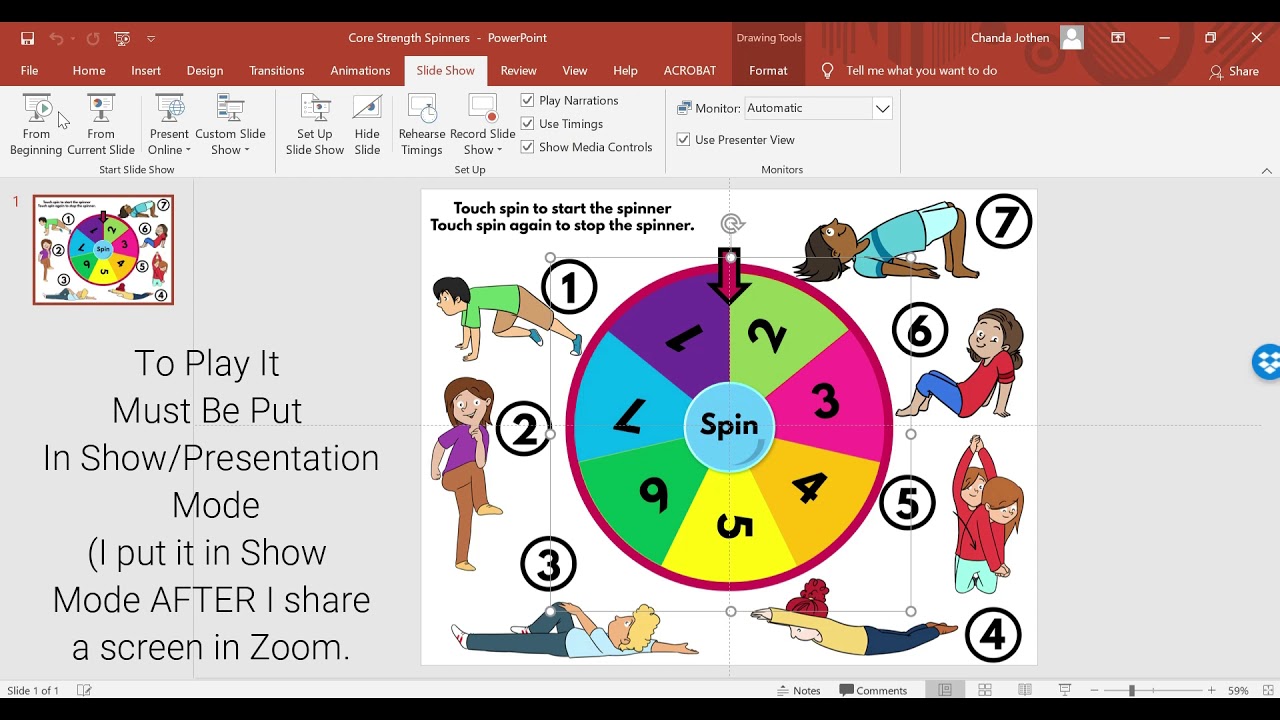This screenshot has width=1280, height=720.
Task: Toggle the Use Timings checkbox
Action: tap(528, 124)
